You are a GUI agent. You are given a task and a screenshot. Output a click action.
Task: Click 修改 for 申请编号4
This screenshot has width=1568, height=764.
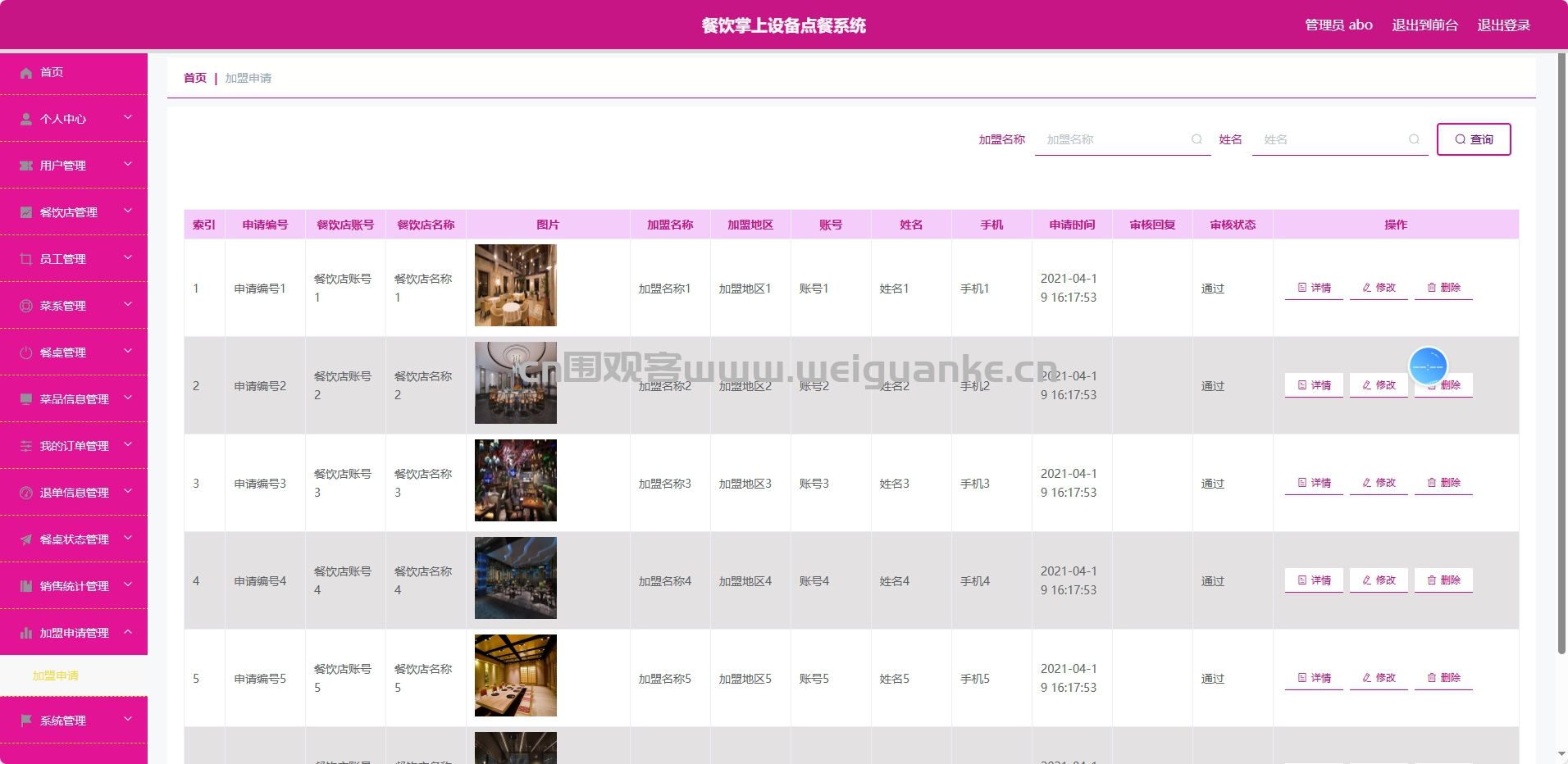point(1379,580)
